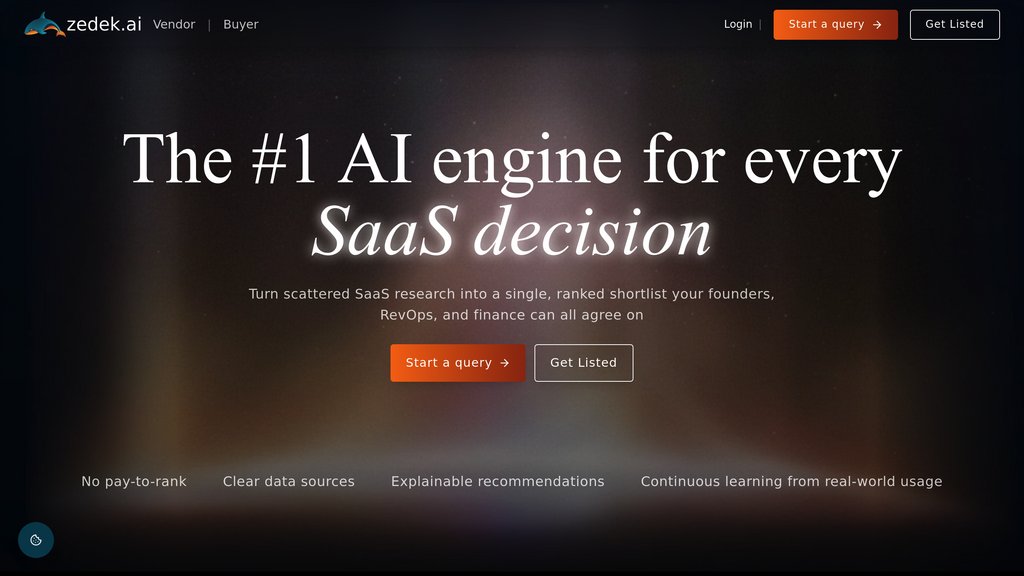The height and width of the screenshot is (576, 1024).
Task: Open the Login link
Action: [738, 24]
